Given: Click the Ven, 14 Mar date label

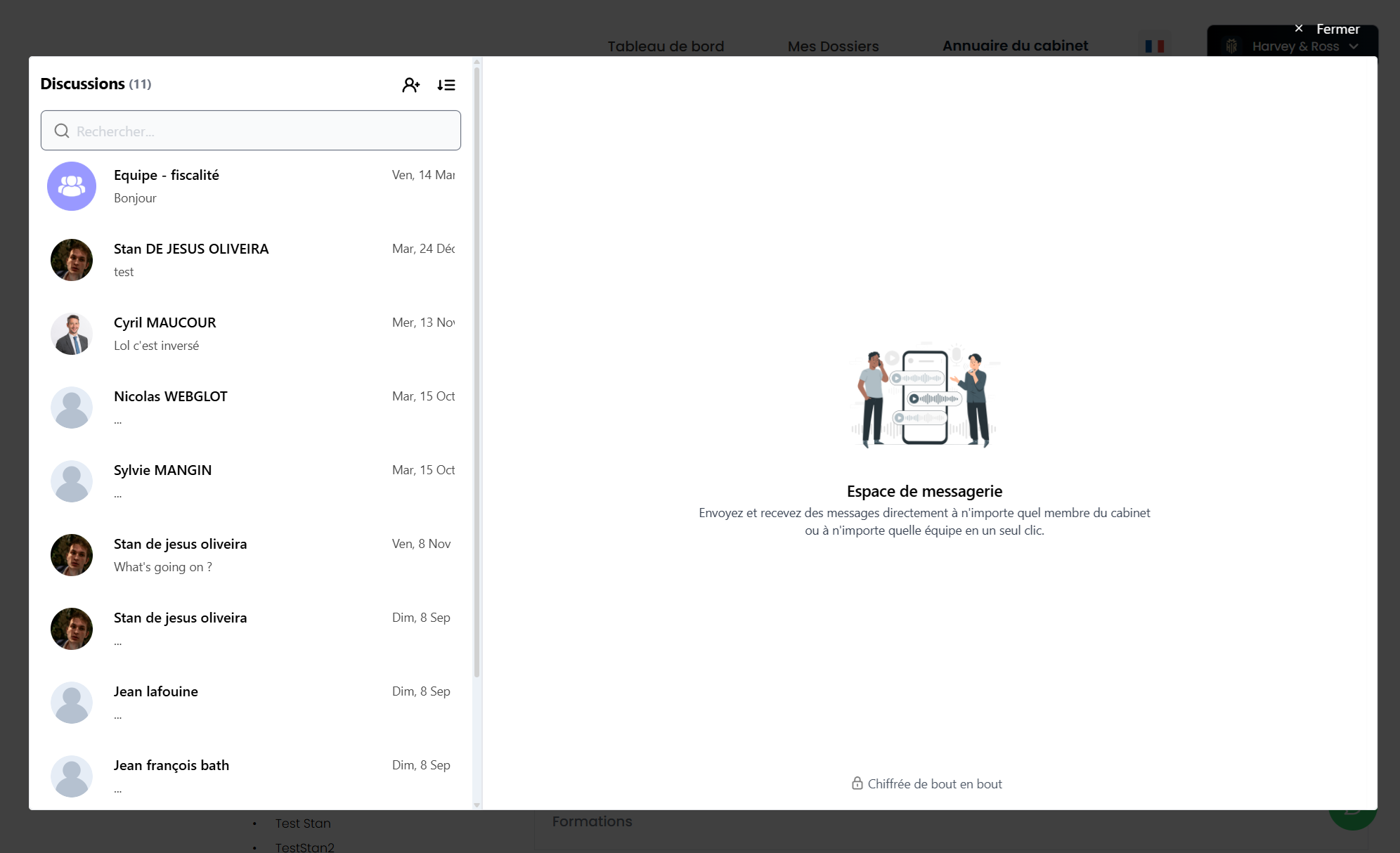Looking at the screenshot, I should (x=423, y=175).
